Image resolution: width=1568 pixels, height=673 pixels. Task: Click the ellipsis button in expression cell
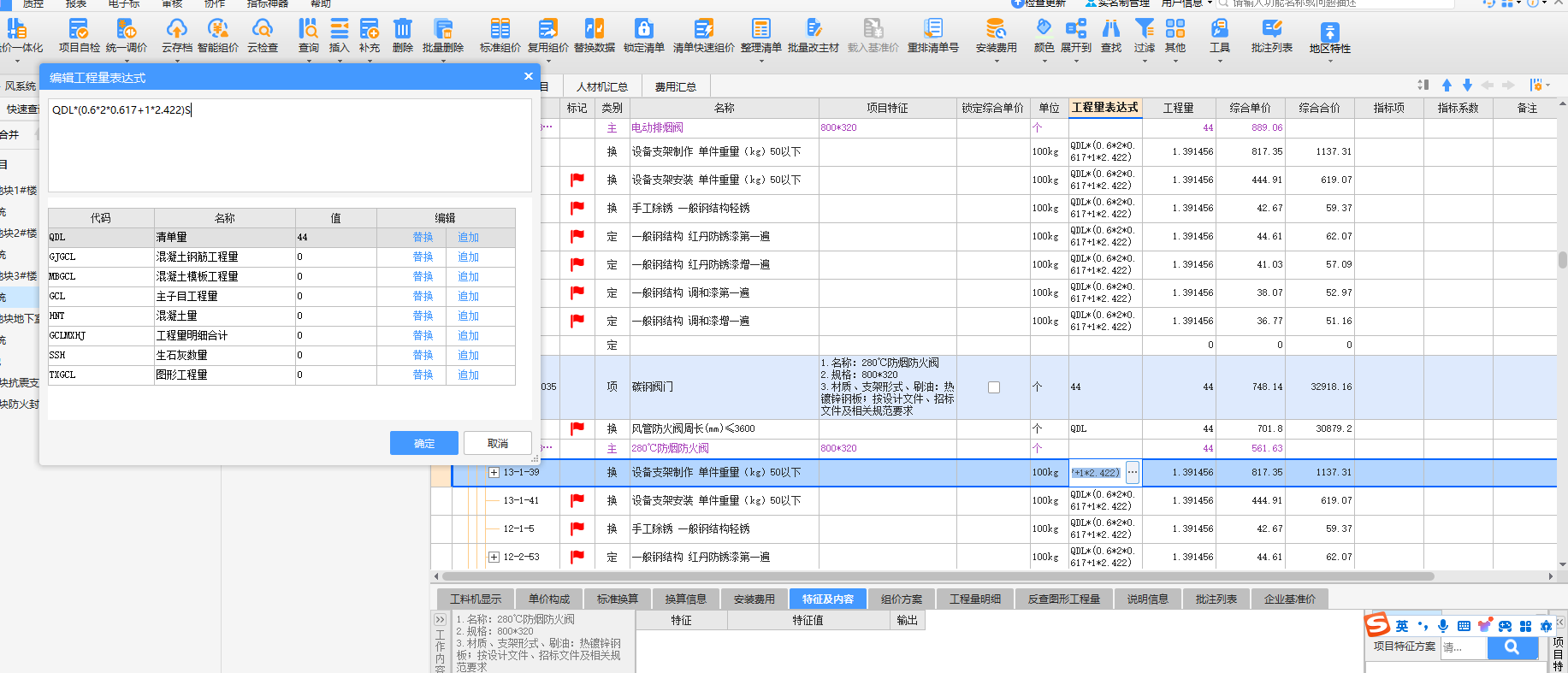tap(1133, 472)
